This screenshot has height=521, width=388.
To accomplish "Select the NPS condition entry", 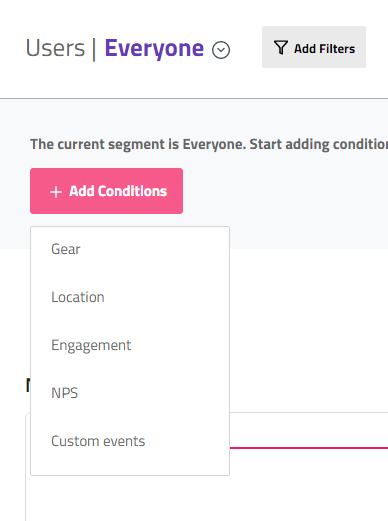I will pos(65,393).
